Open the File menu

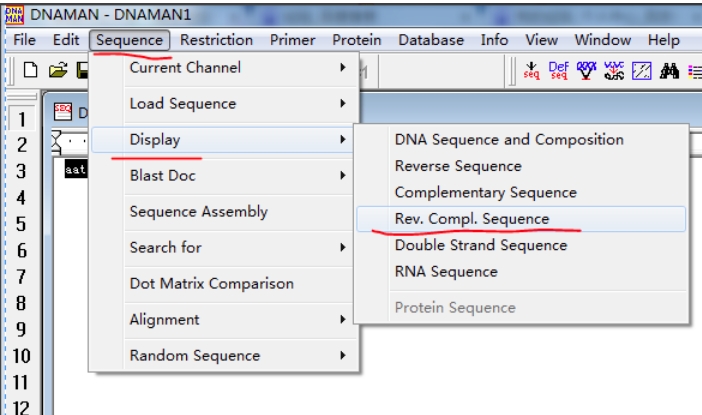pos(24,40)
